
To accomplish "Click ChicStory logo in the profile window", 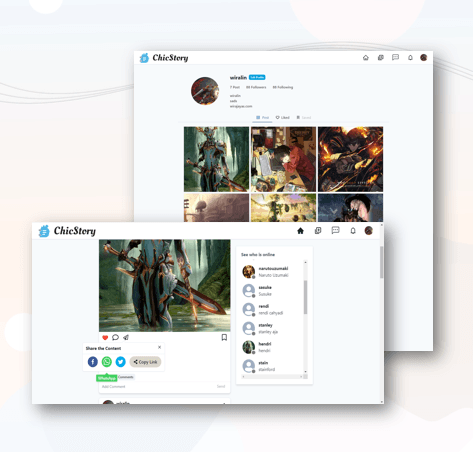I will (x=164, y=58).
